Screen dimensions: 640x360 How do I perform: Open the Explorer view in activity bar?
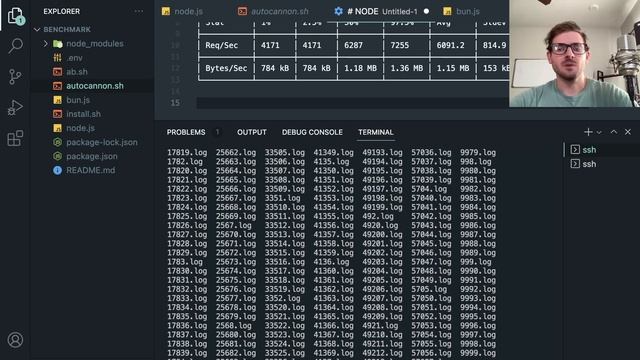(16, 16)
